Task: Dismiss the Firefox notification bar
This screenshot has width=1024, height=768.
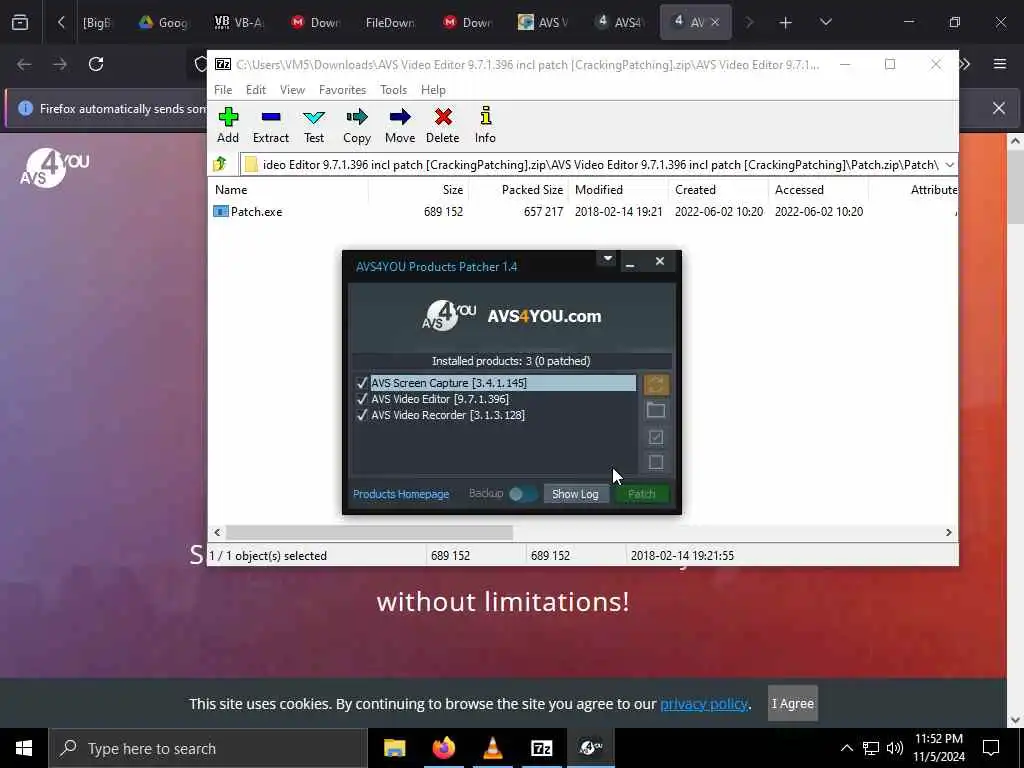Action: [x=999, y=108]
